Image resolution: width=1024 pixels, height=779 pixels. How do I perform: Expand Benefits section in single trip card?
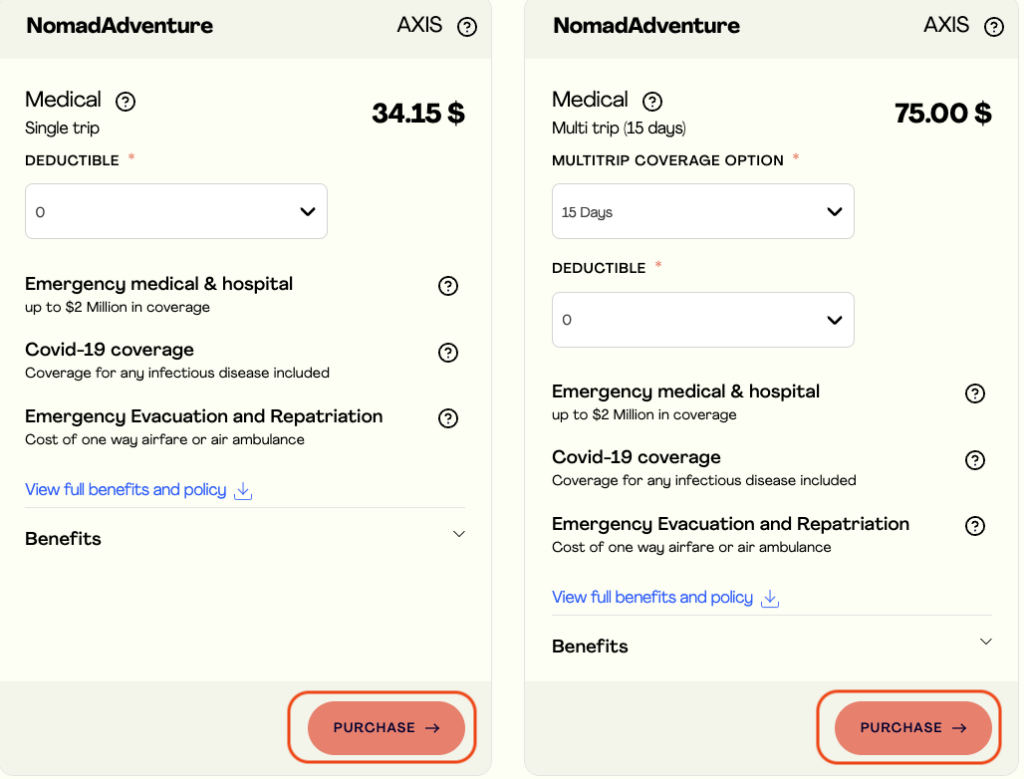(459, 535)
